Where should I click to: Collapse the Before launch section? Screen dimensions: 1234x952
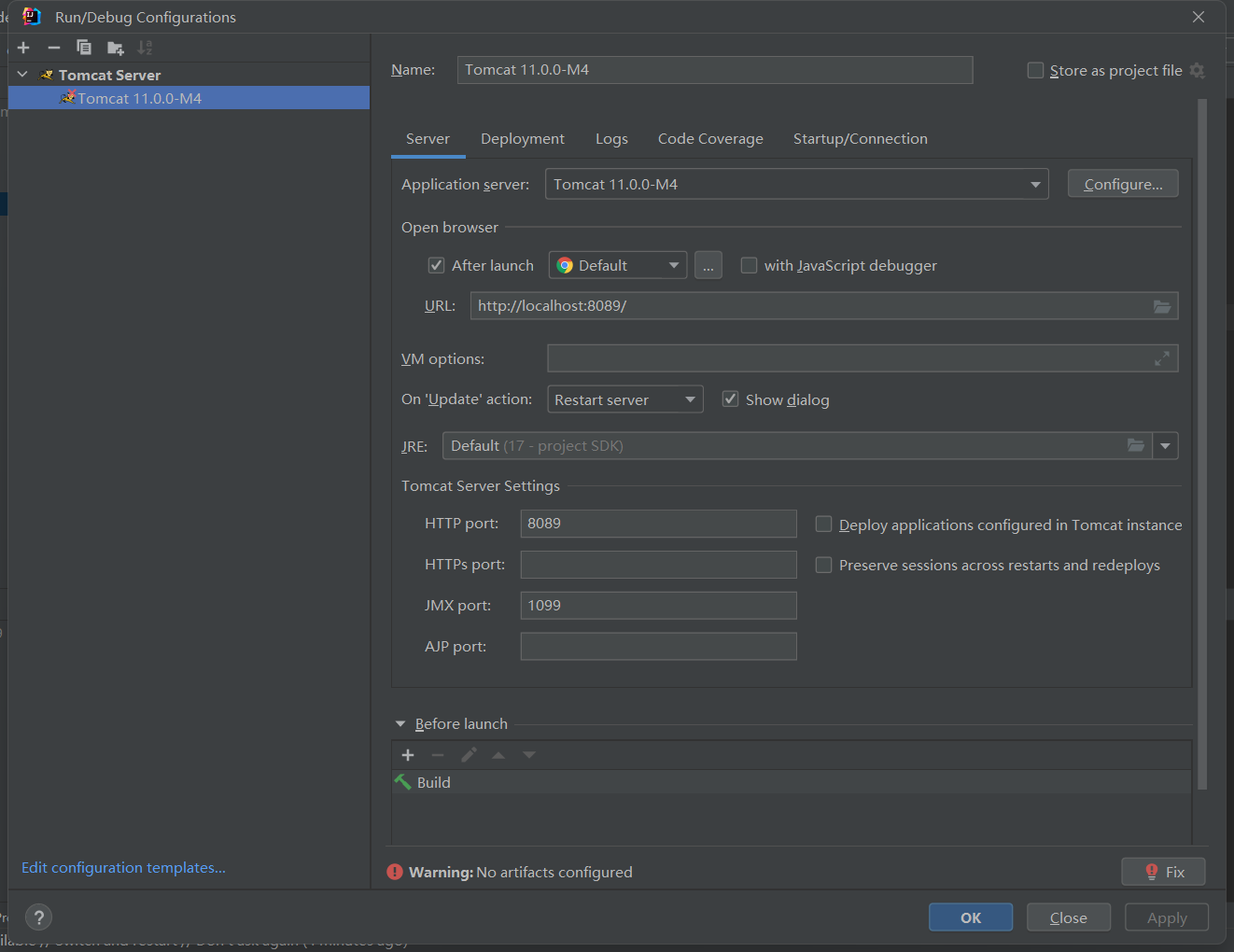(x=400, y=724)
